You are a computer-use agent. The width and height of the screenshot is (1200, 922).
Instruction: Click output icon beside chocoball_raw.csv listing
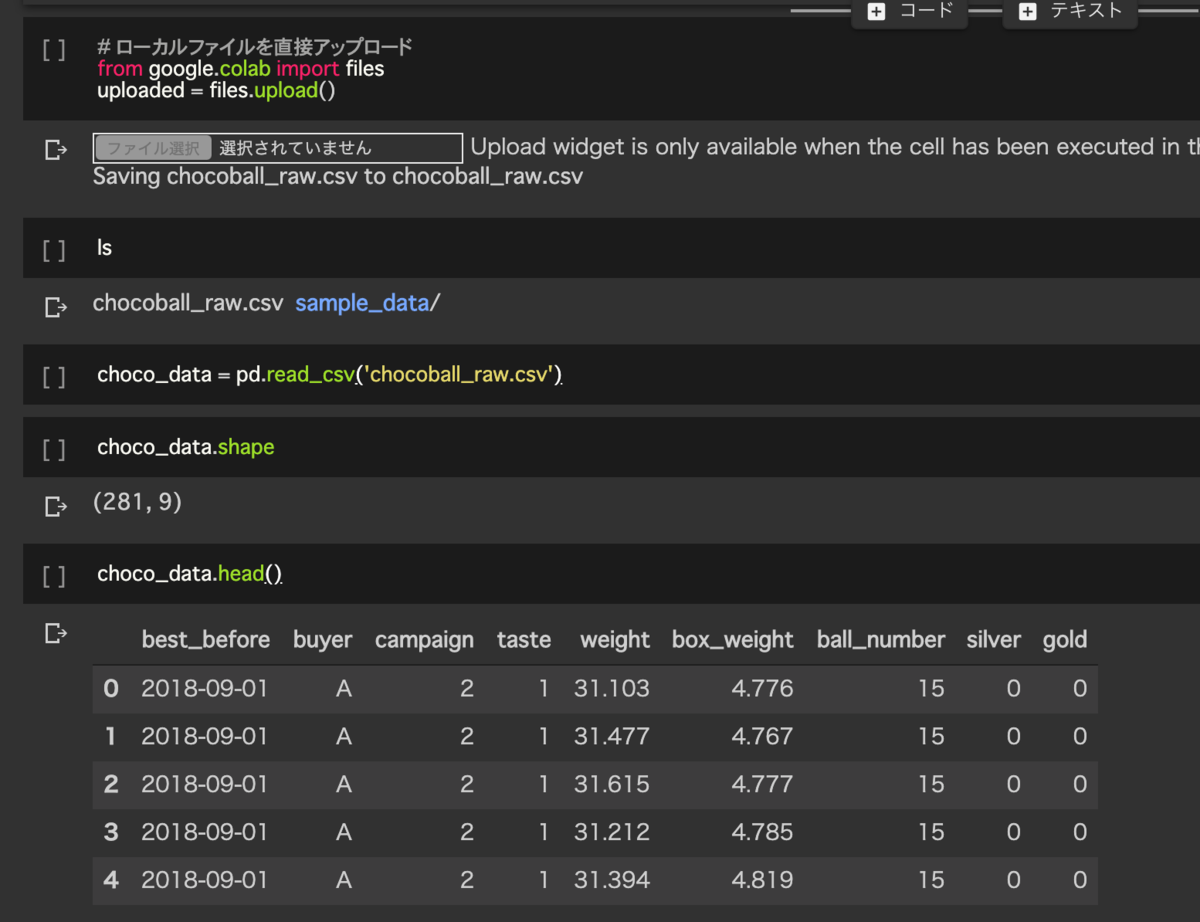[56, 306]
